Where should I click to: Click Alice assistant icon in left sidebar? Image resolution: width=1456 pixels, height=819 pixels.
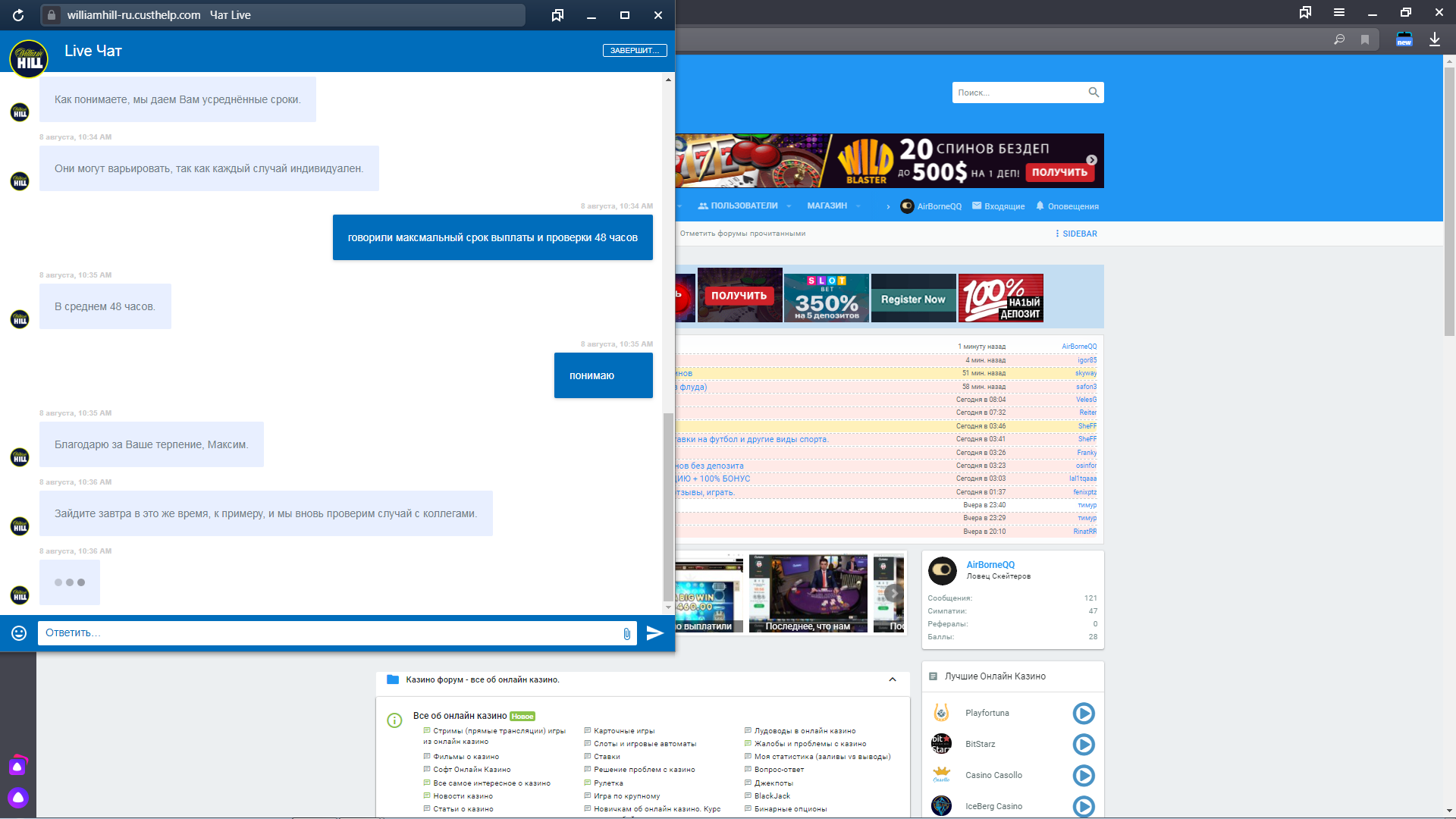18,798
